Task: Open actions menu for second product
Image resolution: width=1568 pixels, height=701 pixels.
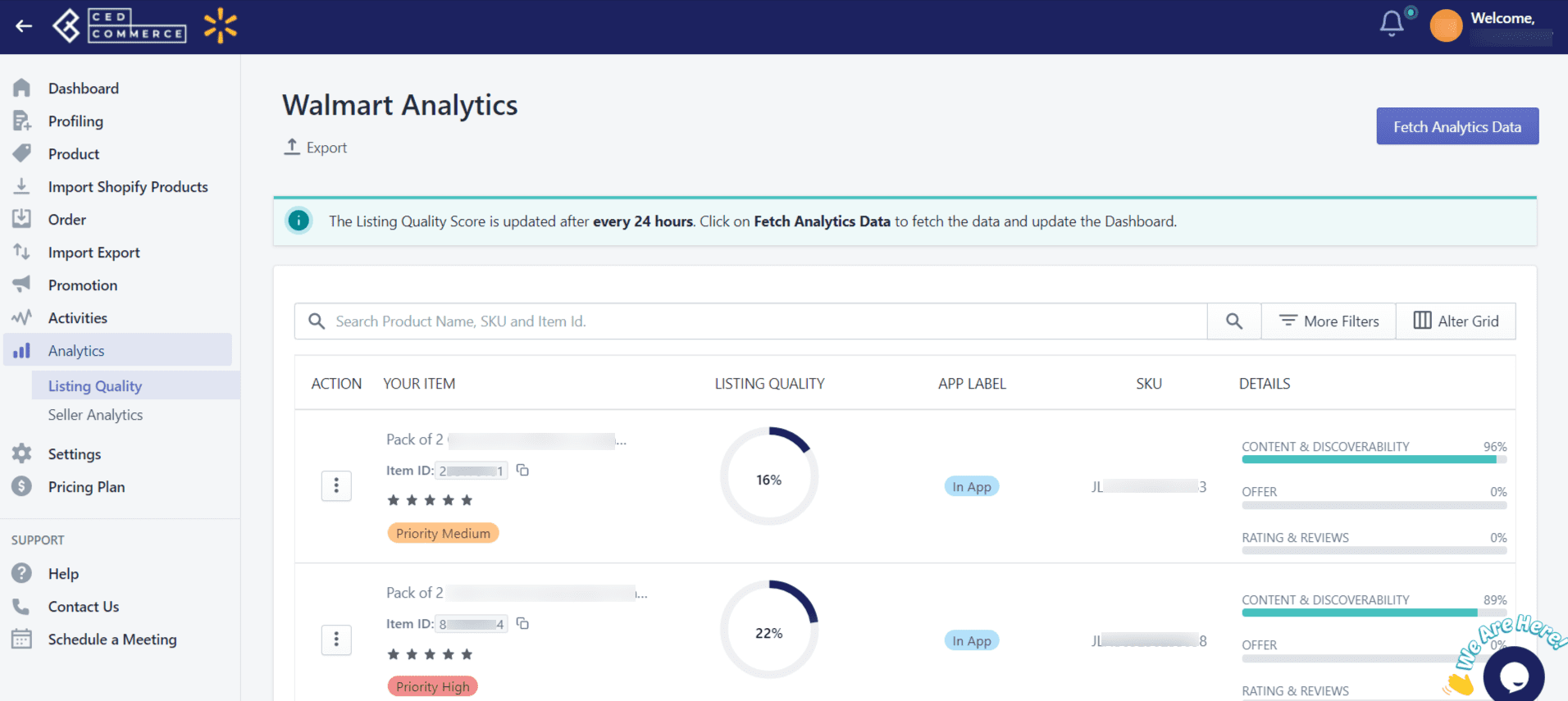Action: coord(336,640)
